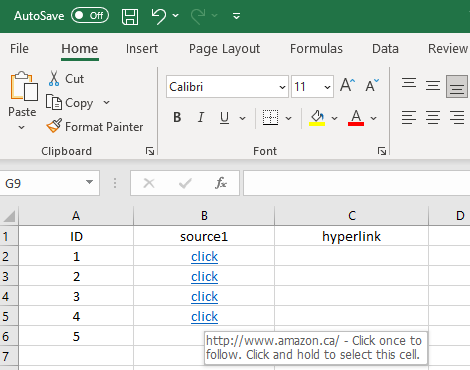Apply the yellow Fill Color
The image size is (470, 370).
click(x=317, y=118)
